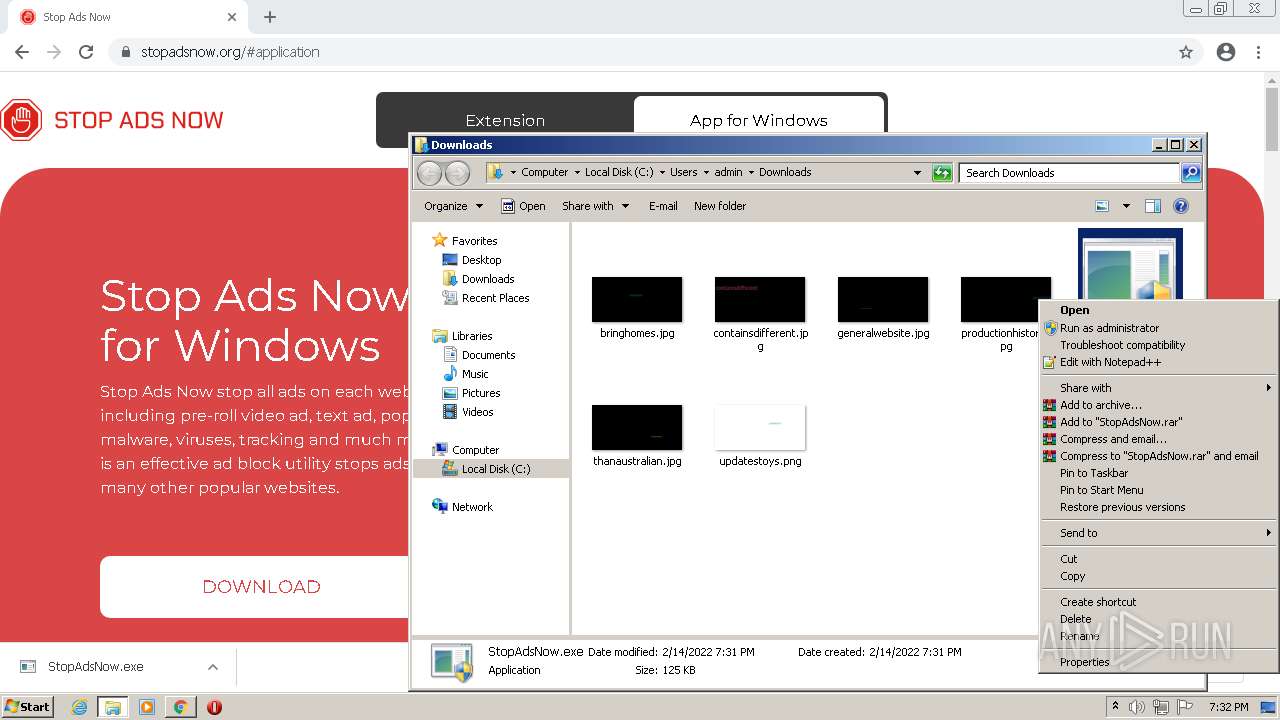Screen dimensions: 1280x720
Task: Choose Create shortcut
Action: coord(1159,602)
